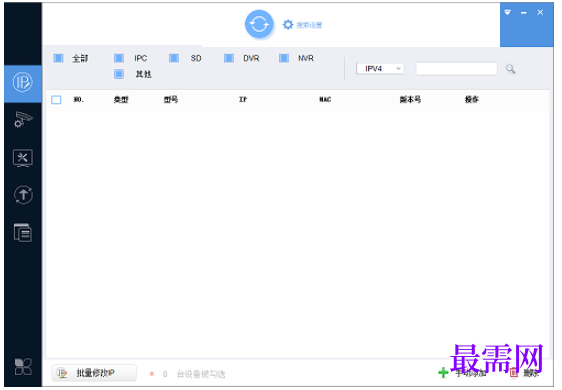562x390 pixels.
Task: Close the application window
Action: click(x=540, y=13)
